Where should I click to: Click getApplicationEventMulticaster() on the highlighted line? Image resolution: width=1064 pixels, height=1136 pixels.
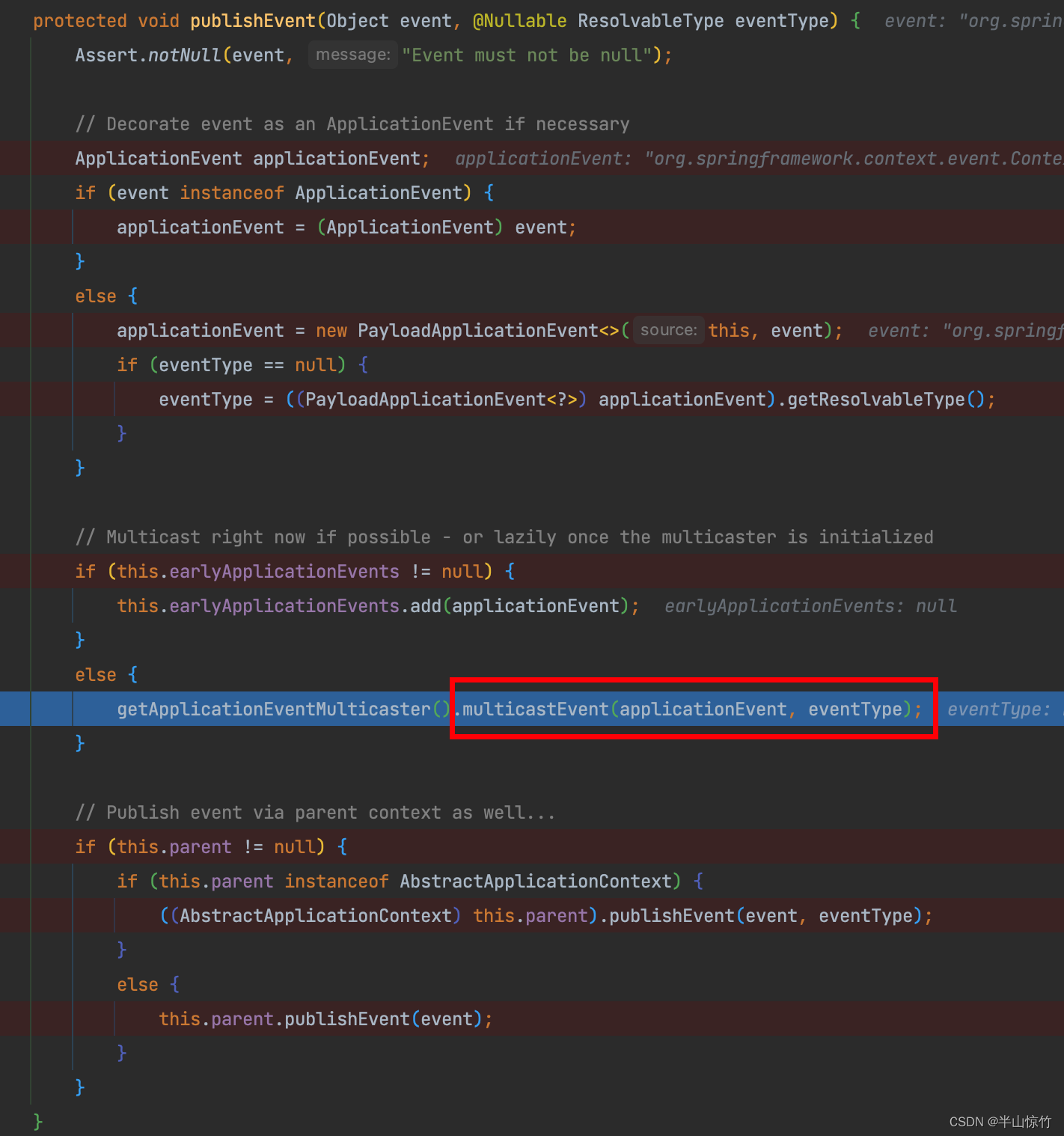284,709
